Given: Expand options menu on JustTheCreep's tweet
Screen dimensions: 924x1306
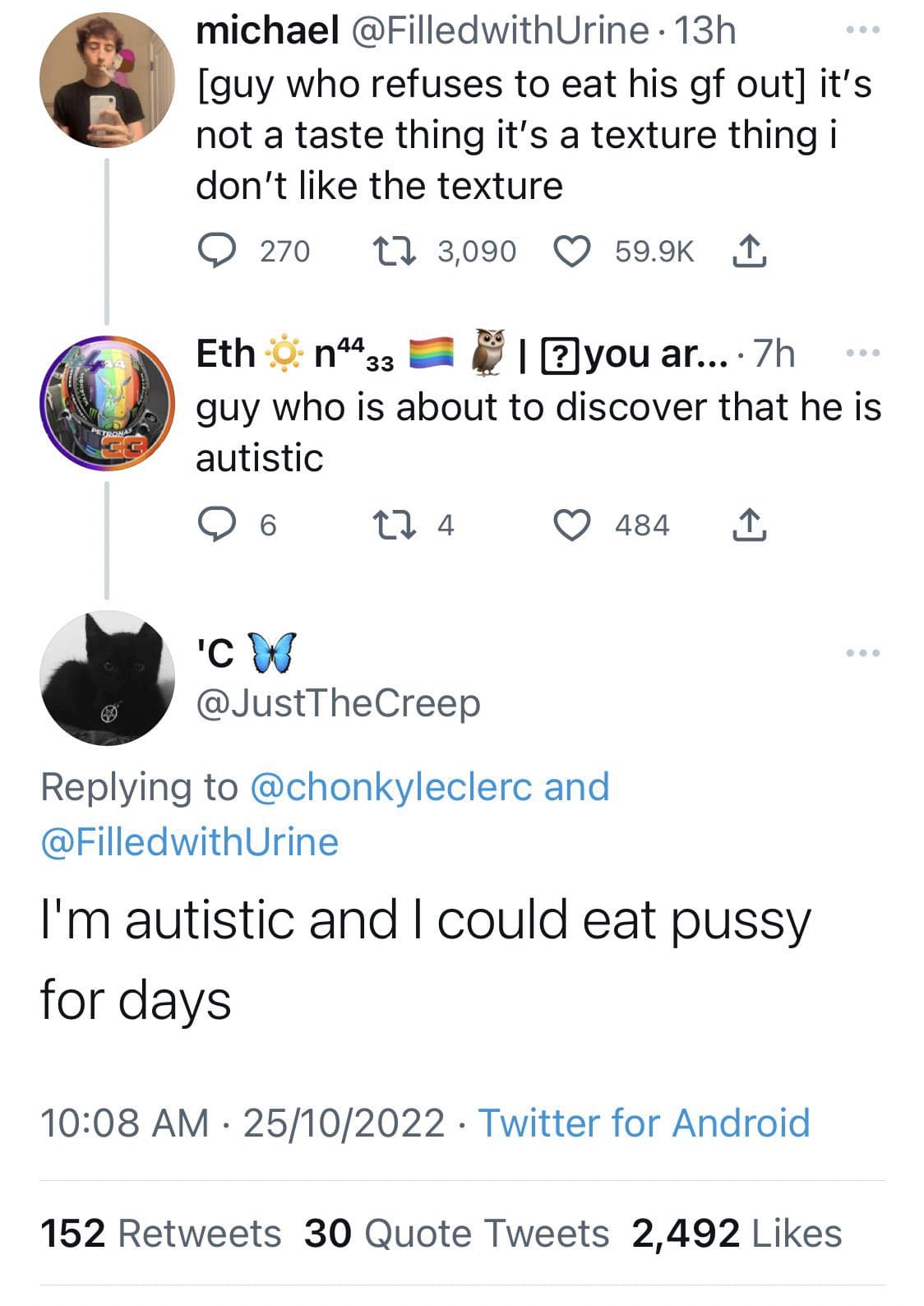Looking at the screenshot, I should coord(863,653).
